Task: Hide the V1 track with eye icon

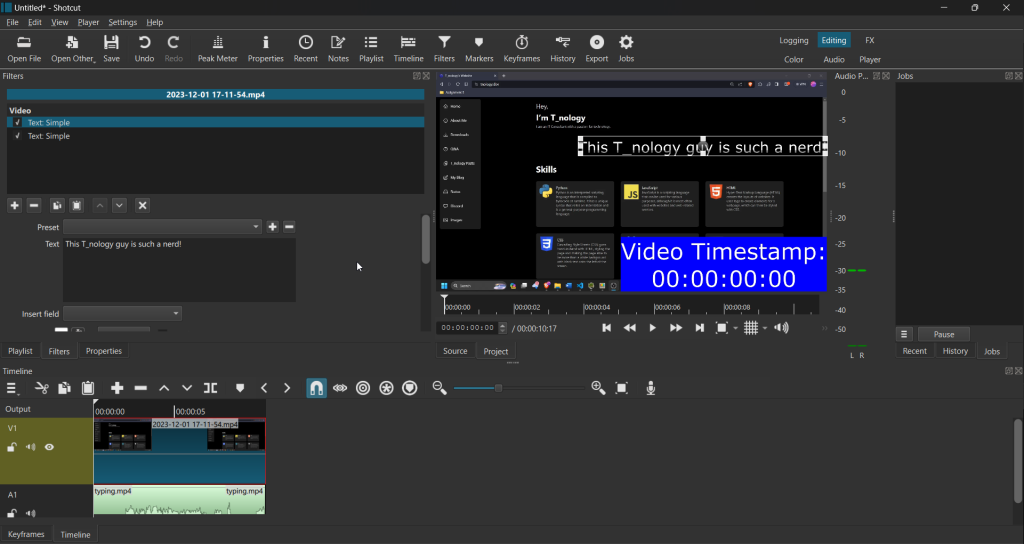Action: pyautogui.click(x=49, y=447)
